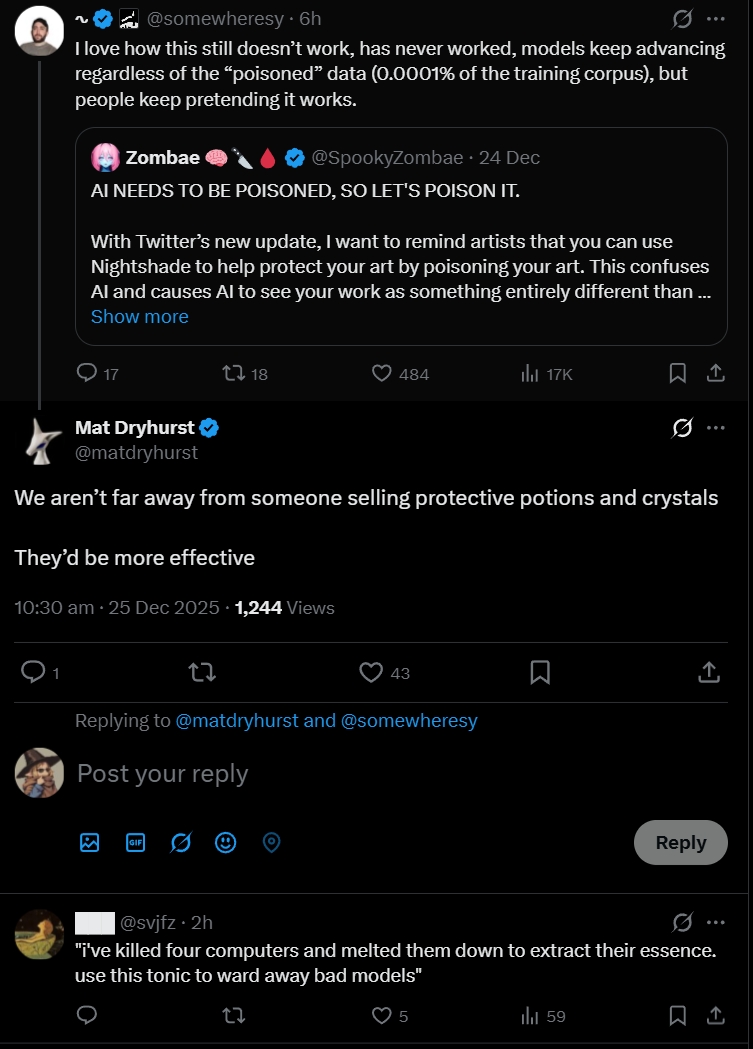Tag location in reply composer
Viewport: 753px width, 1049px height.
pyautogui.click(x=271, y=843)
